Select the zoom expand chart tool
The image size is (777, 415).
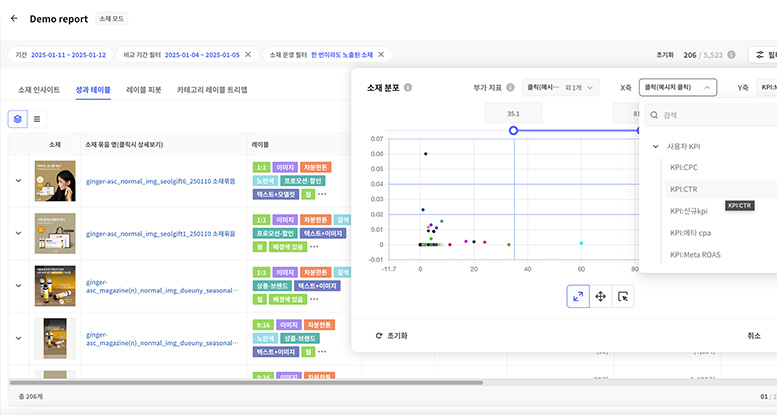coord(578,296)
